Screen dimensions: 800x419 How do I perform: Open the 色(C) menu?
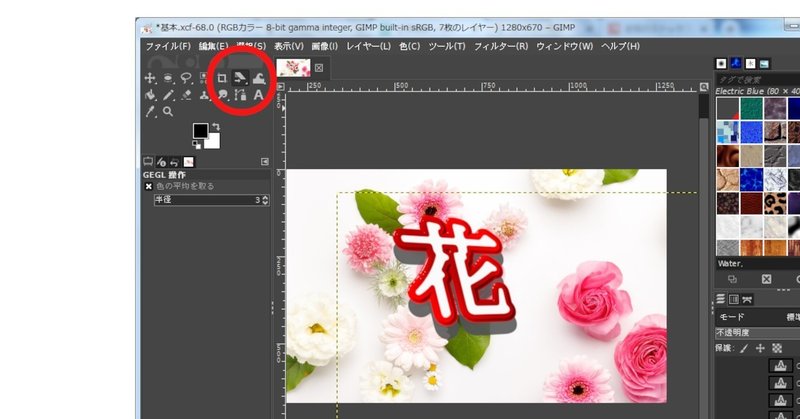click(410, 46)
